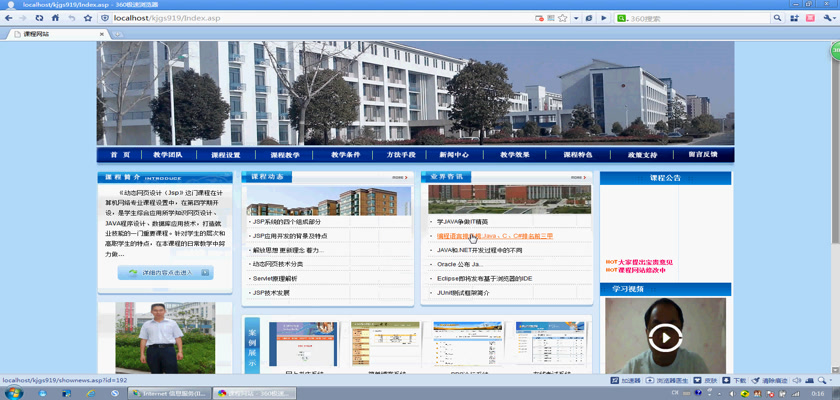
Task: Open the 下载 download manager in status bar
Action: [x=735, y=381]
